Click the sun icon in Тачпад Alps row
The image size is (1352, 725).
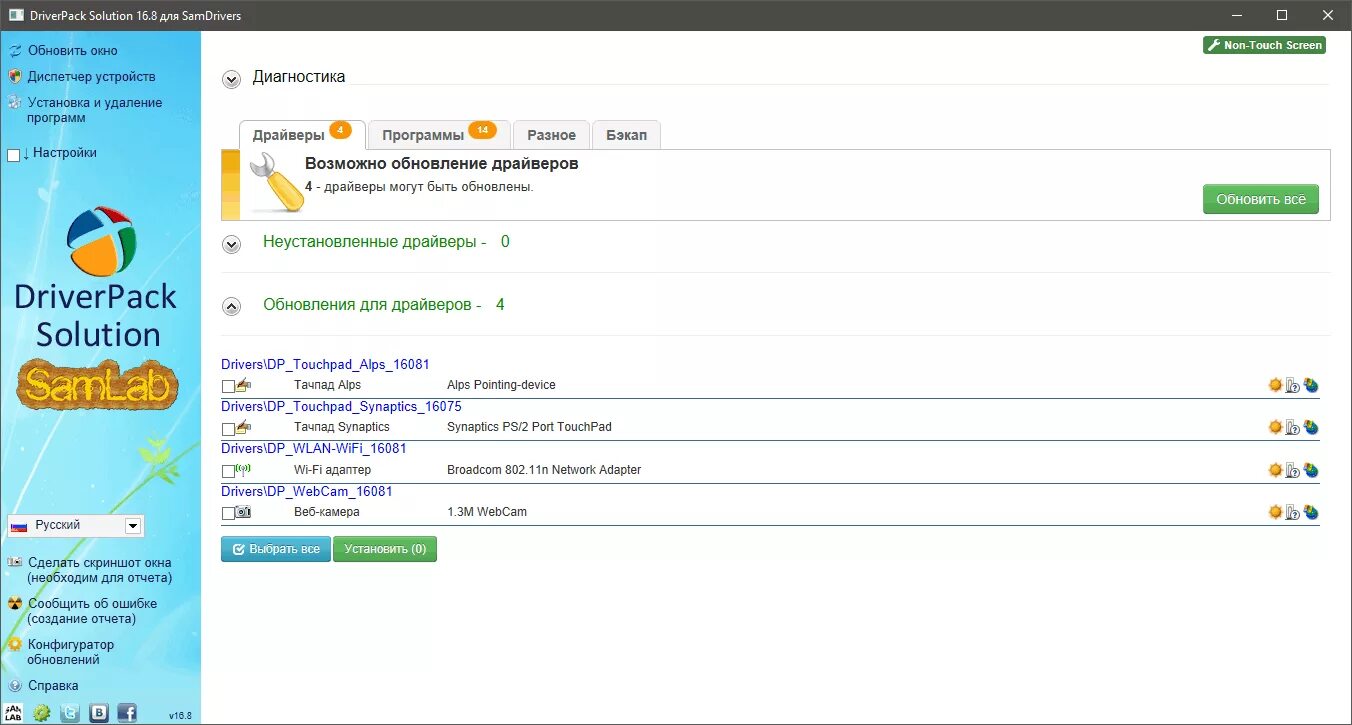click(1275, 385)
